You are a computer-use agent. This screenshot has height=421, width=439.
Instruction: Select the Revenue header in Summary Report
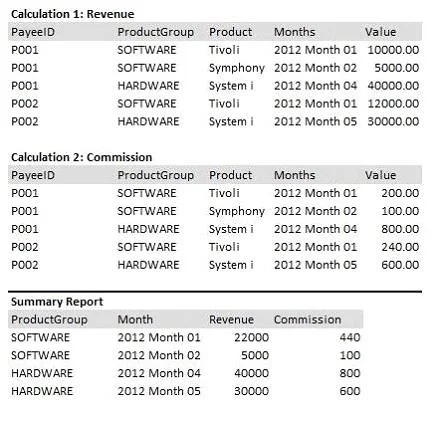point(231,319)
